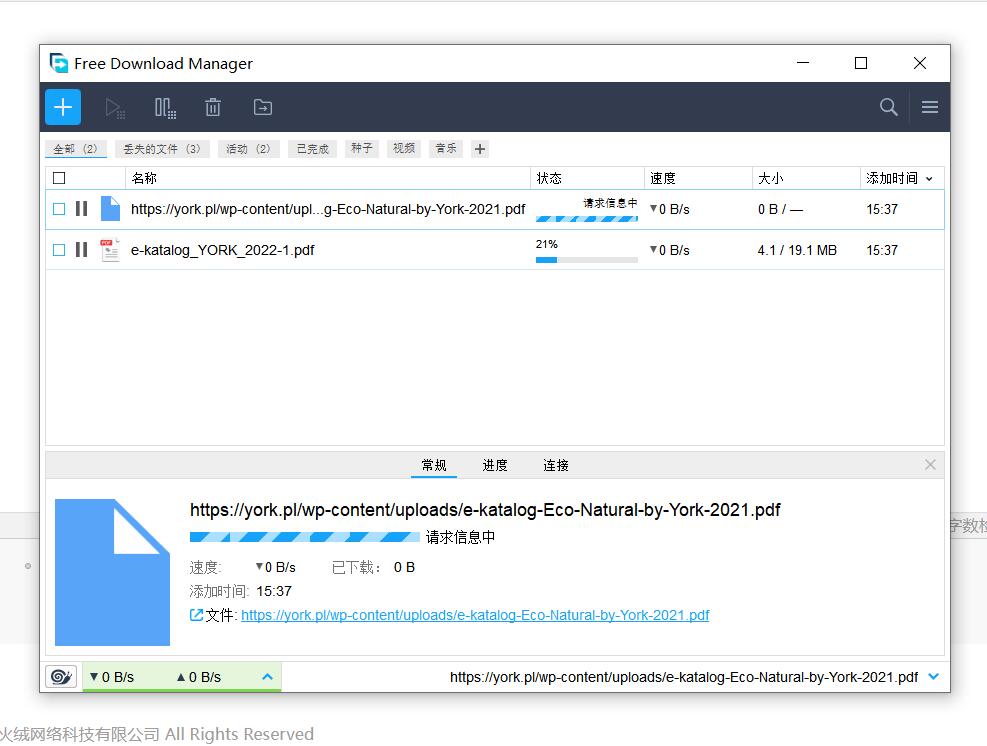
Task: Click the trash delete icon in toolbar
Action: [213, 107]
